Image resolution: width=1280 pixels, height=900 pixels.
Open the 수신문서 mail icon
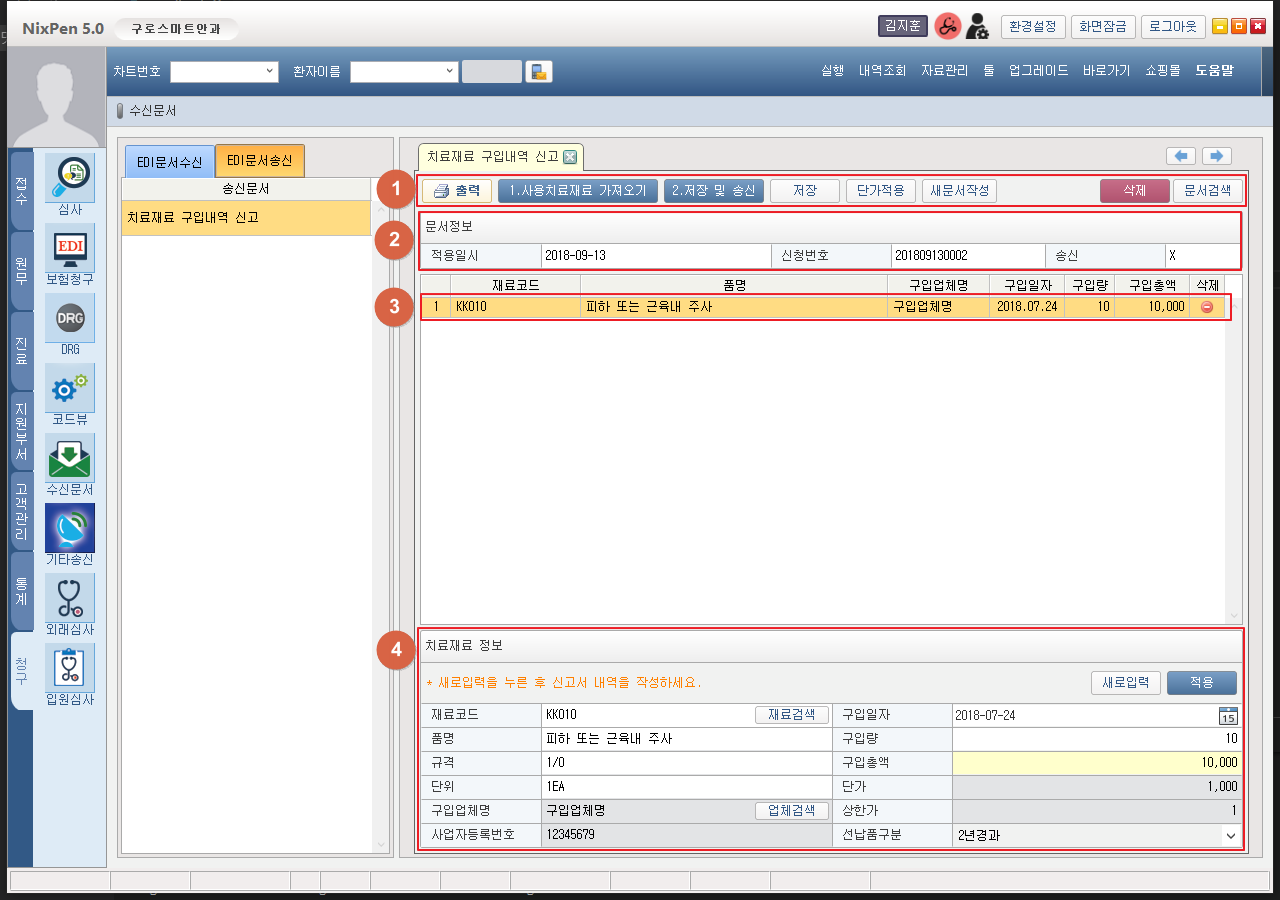(70, 458)
